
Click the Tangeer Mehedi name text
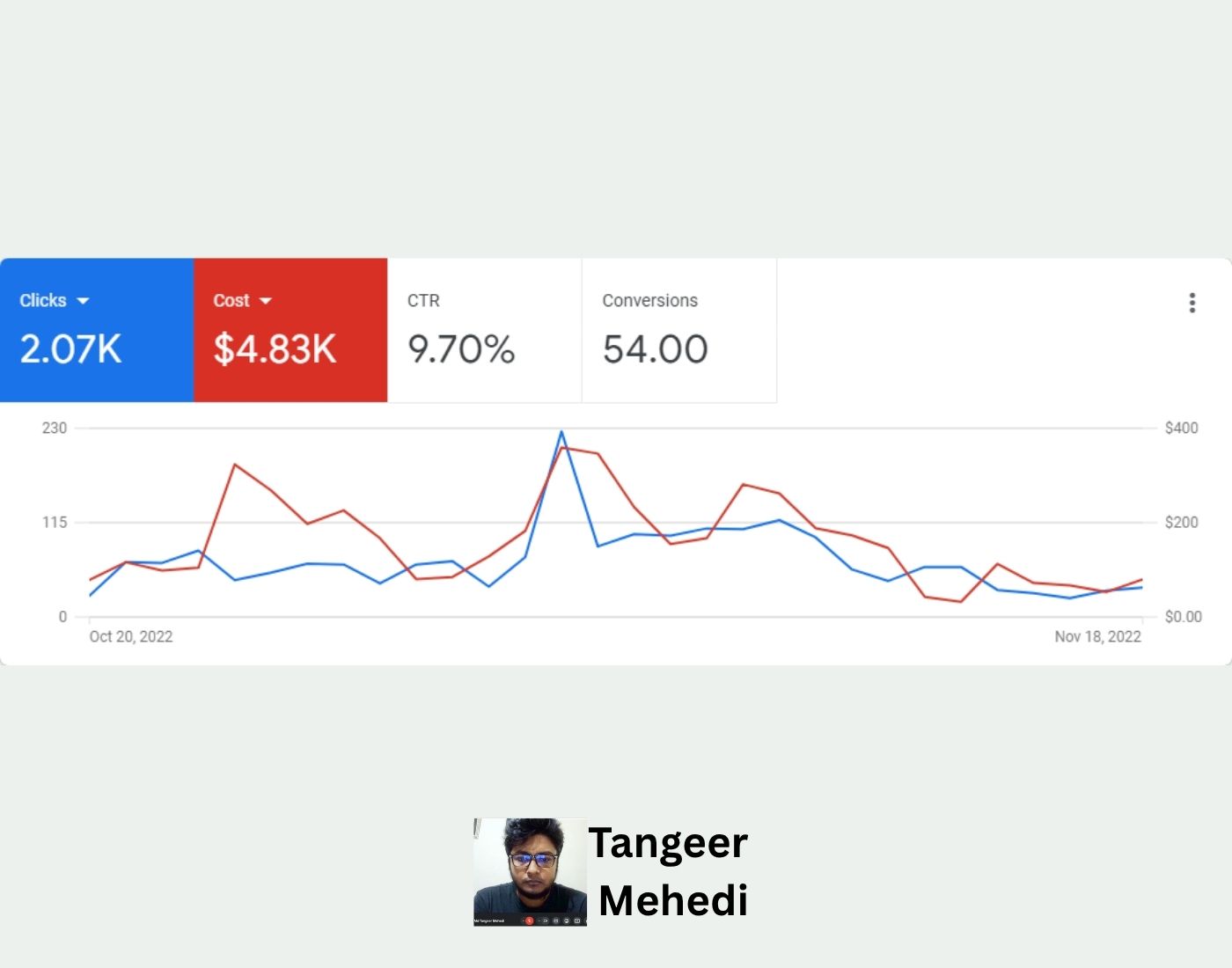(671, 871)
